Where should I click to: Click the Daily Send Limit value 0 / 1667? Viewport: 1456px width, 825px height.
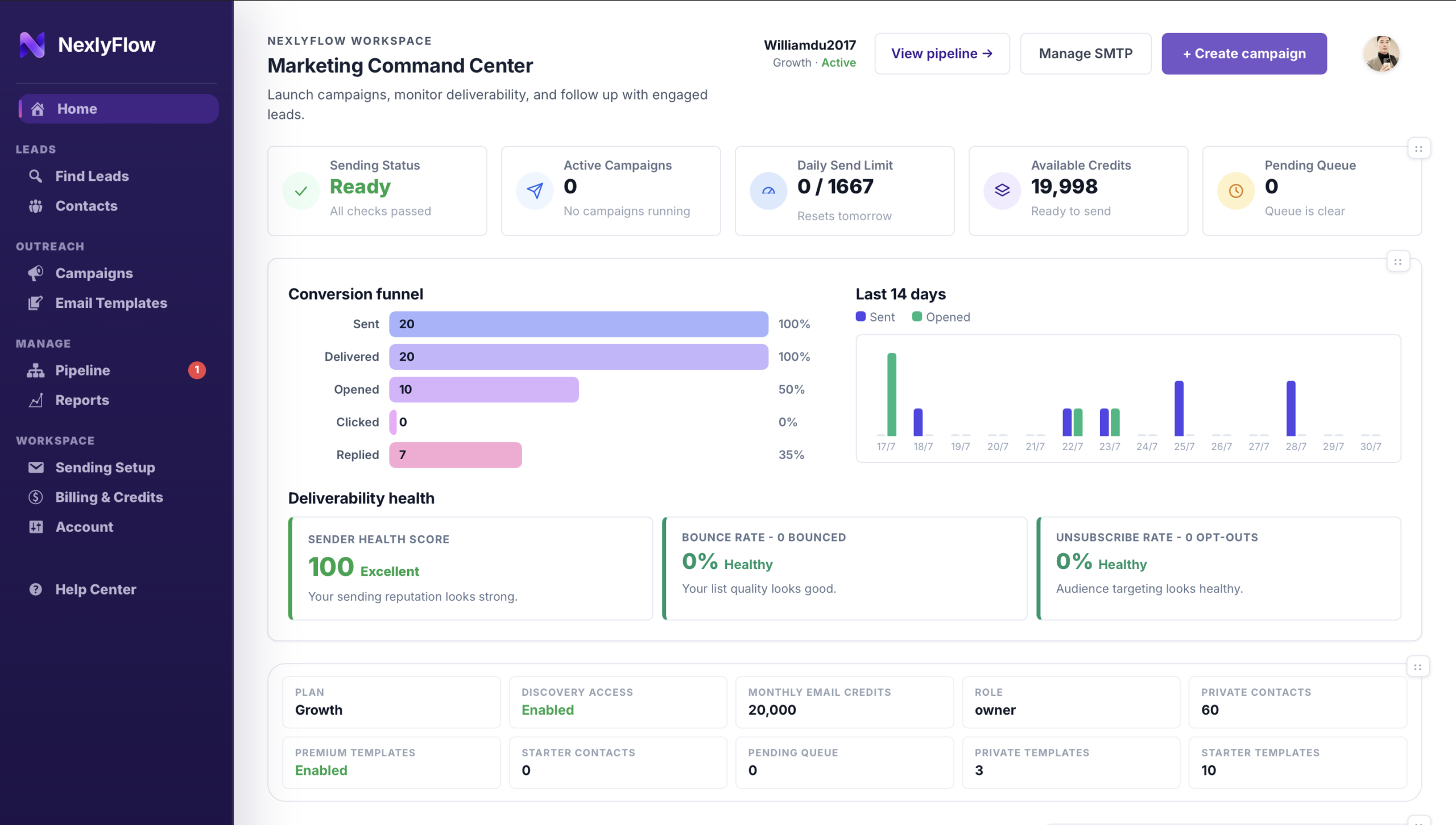coord(835,187)
